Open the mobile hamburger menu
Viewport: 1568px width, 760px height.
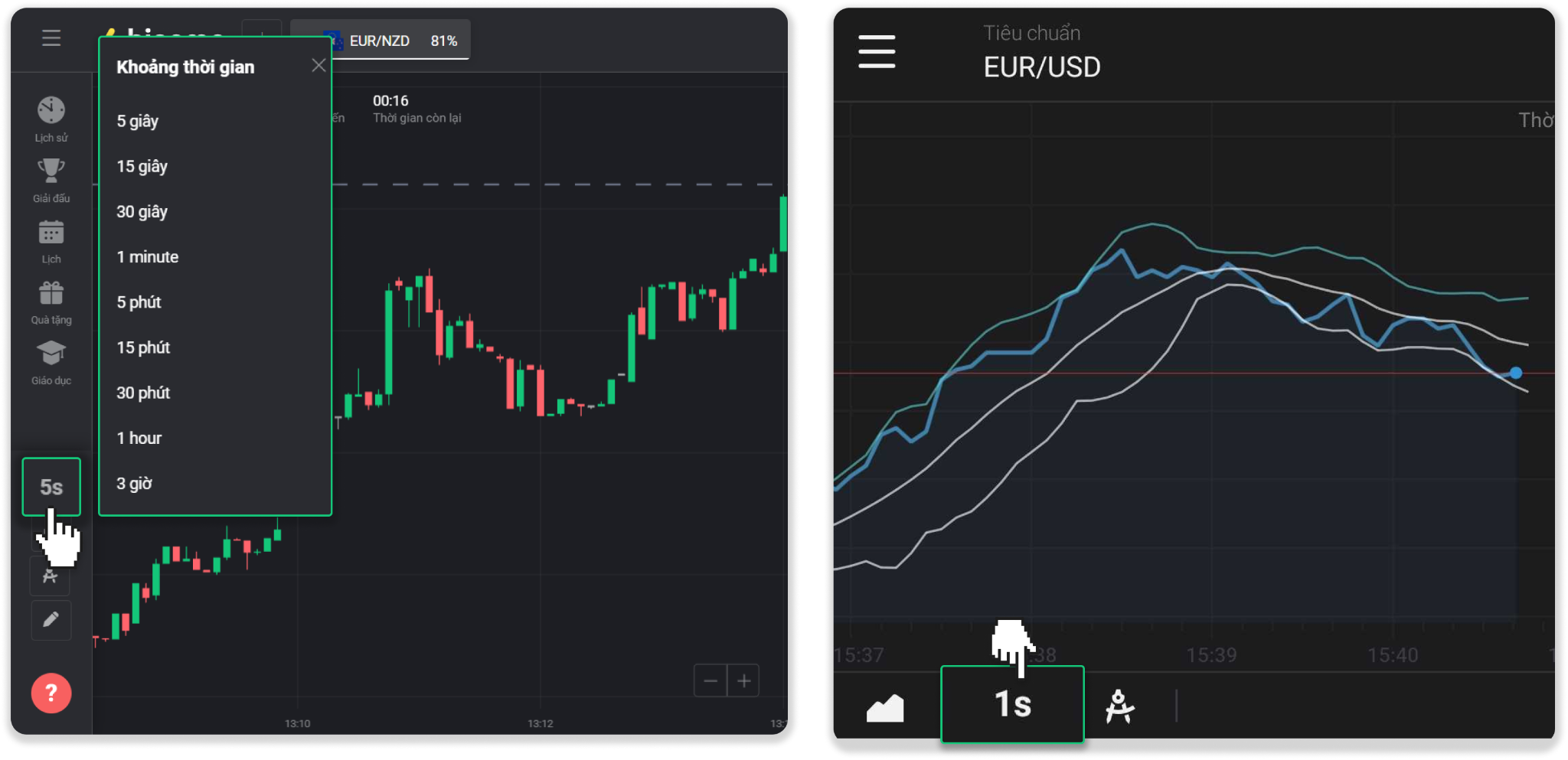click(877, 51)
